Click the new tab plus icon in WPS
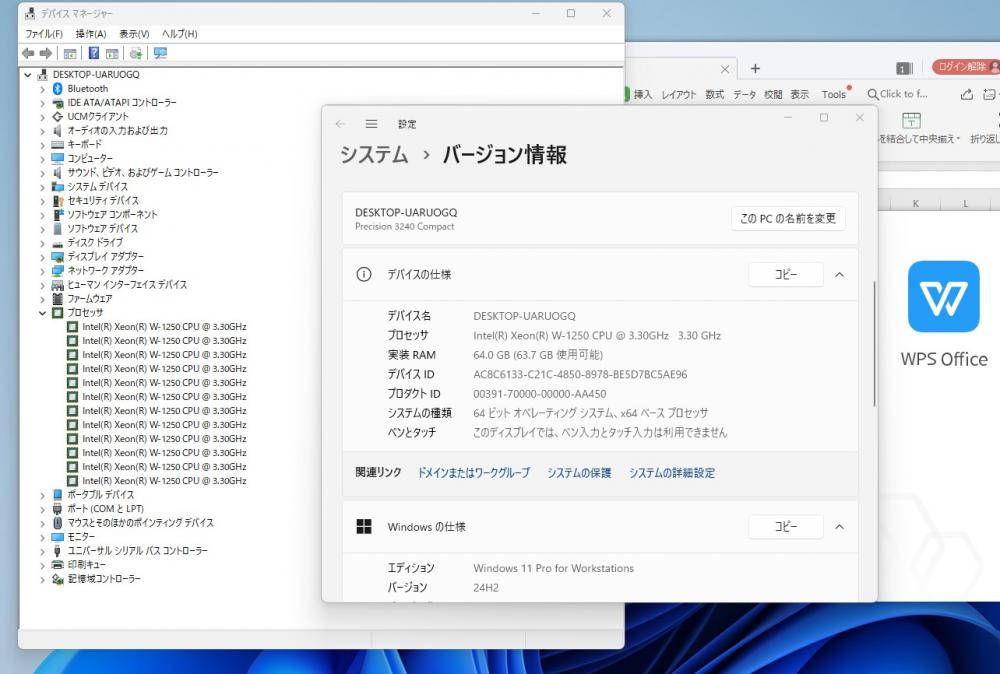This screenshot has height=674, width=1000. pyautogui.click(x=755, y=68)
